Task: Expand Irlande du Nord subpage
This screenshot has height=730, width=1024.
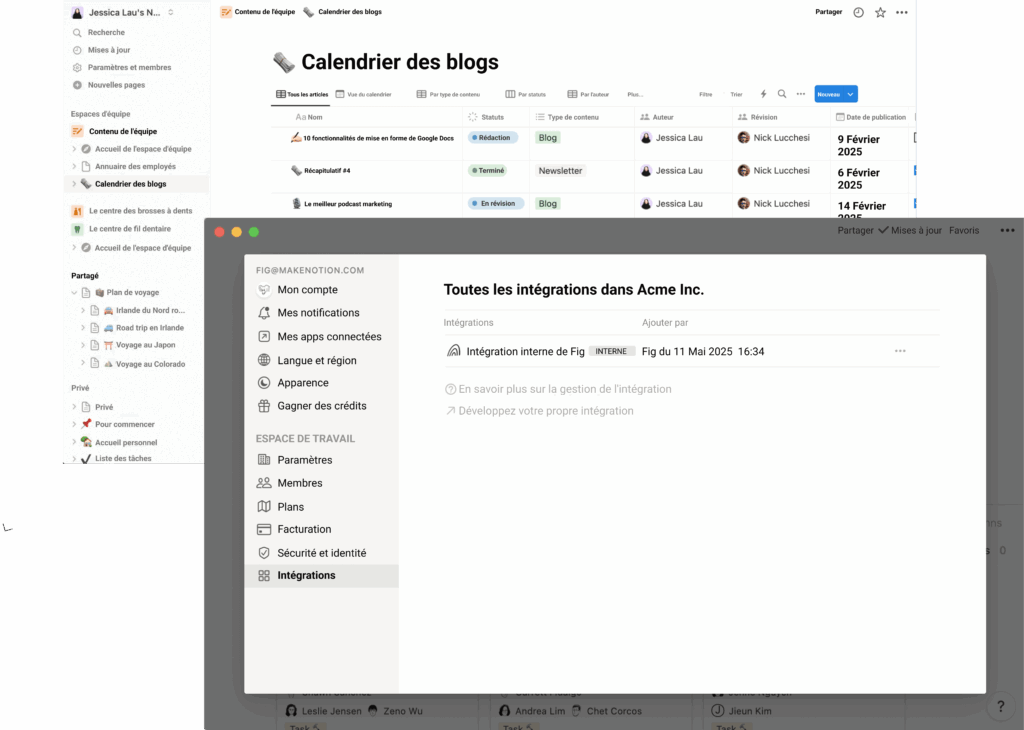Action: (x=83, y=310)
